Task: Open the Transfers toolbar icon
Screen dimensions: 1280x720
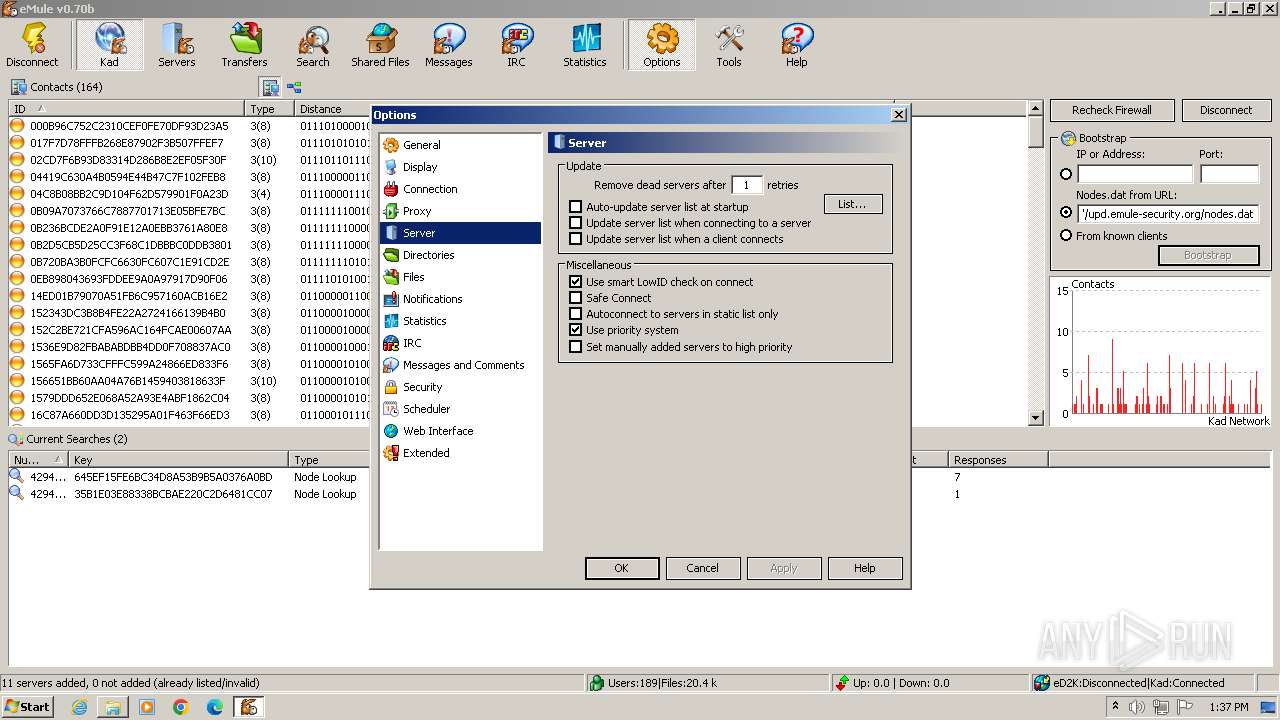Action: [x=245, y=46]
